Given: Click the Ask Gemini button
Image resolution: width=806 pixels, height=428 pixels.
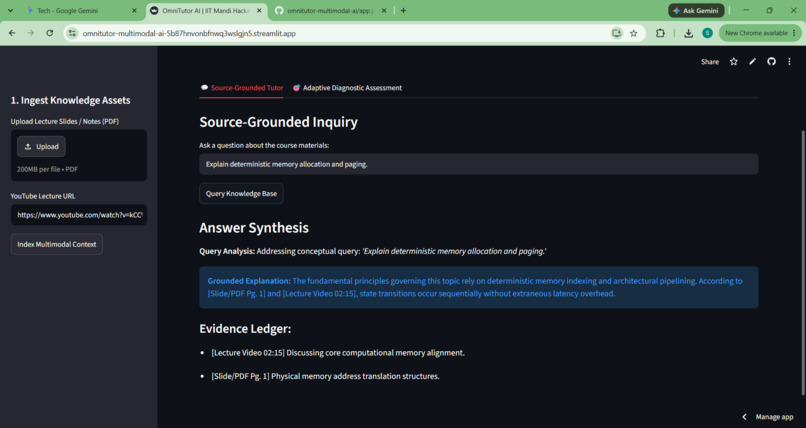Looking at the screenshot, I should 696,10.
